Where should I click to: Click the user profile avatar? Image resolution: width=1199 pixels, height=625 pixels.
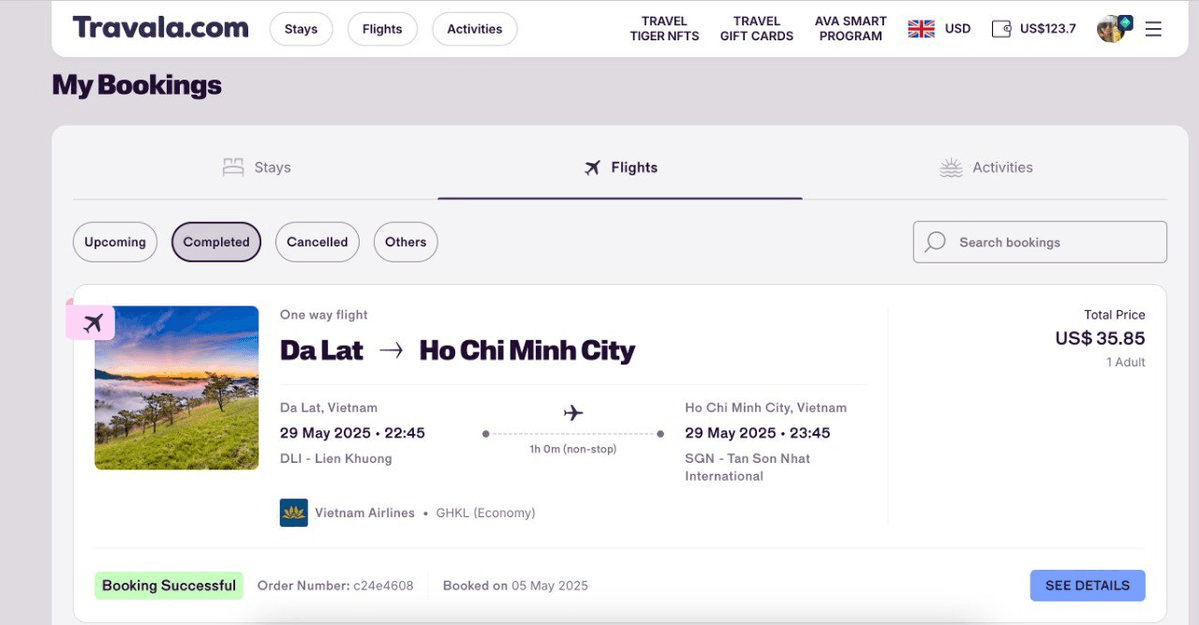1112,29
